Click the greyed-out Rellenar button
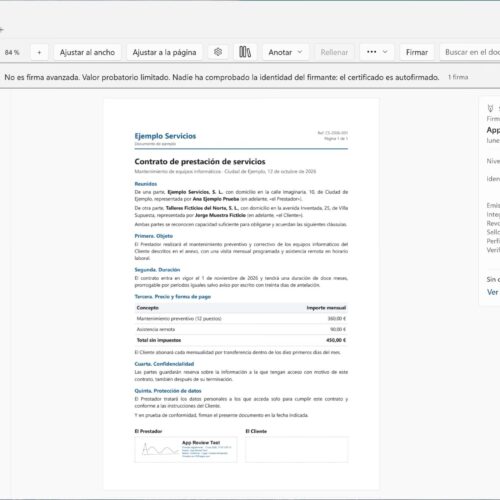The image size is (500, 500). click(x=334, y=52)
